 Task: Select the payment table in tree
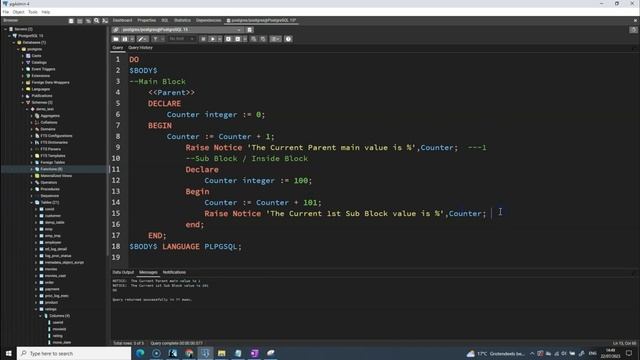pos(52,289)
